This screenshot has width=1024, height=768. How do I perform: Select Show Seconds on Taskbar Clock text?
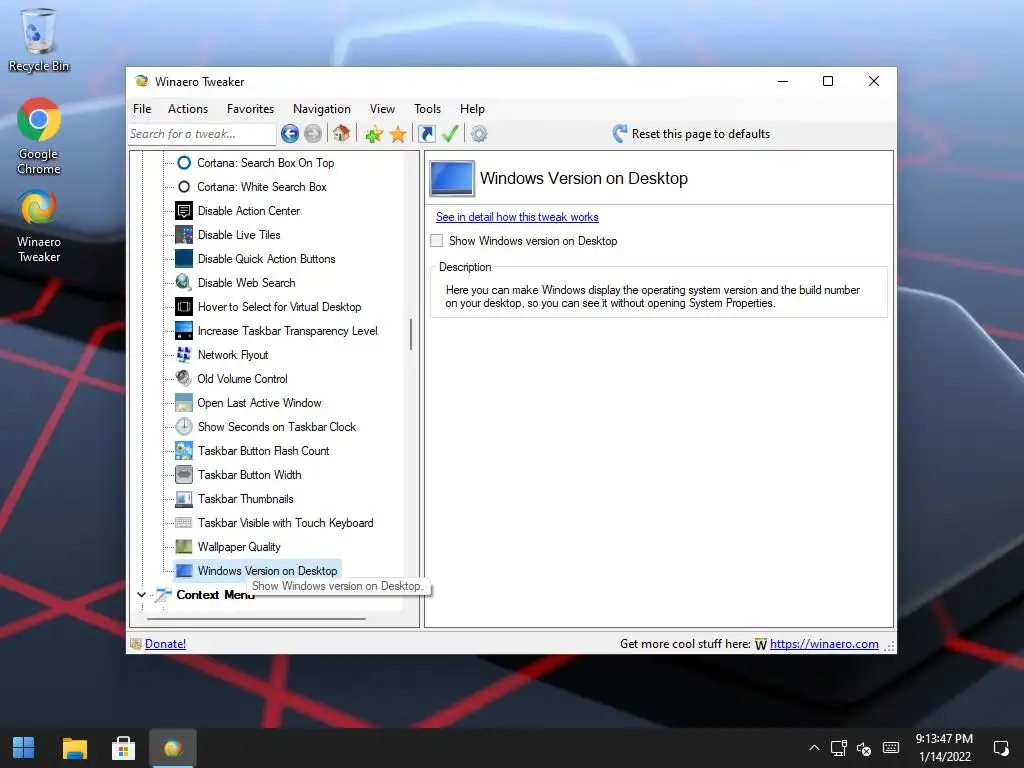pos(277,427)
